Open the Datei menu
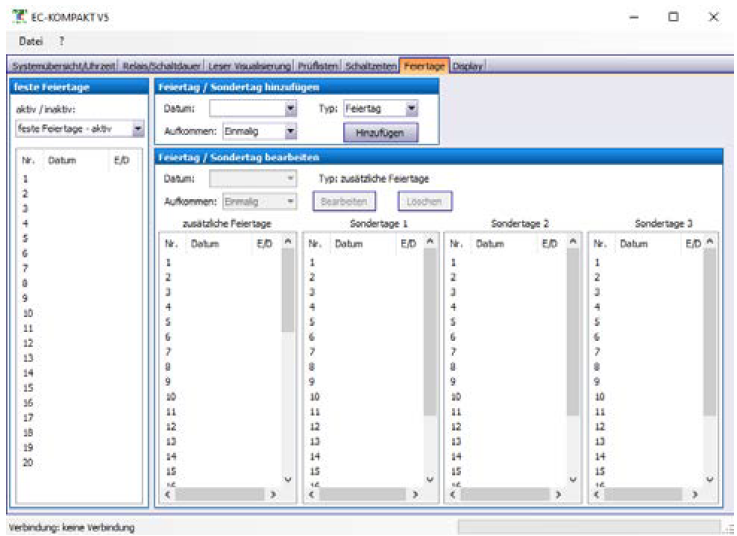The width and height of the screenshot is (737, 536). coord(31,41)
